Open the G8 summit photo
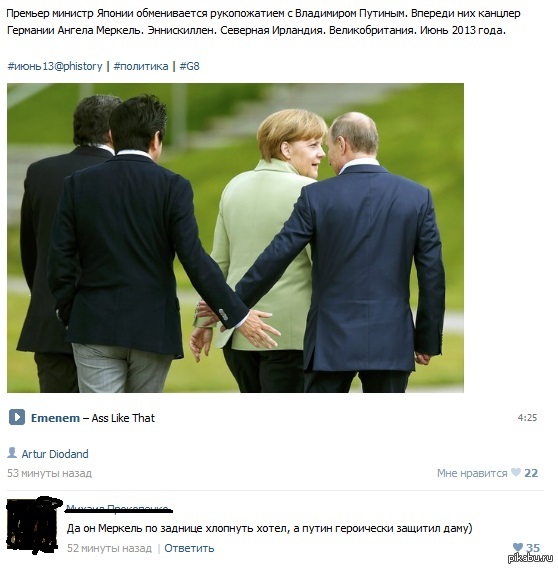Viewport: 558px width, 569px height. [x=235, y=238]
